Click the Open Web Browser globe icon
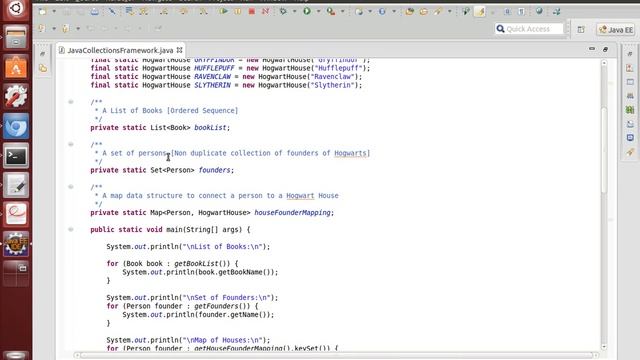The image size is (640, 360). [539, 11]
